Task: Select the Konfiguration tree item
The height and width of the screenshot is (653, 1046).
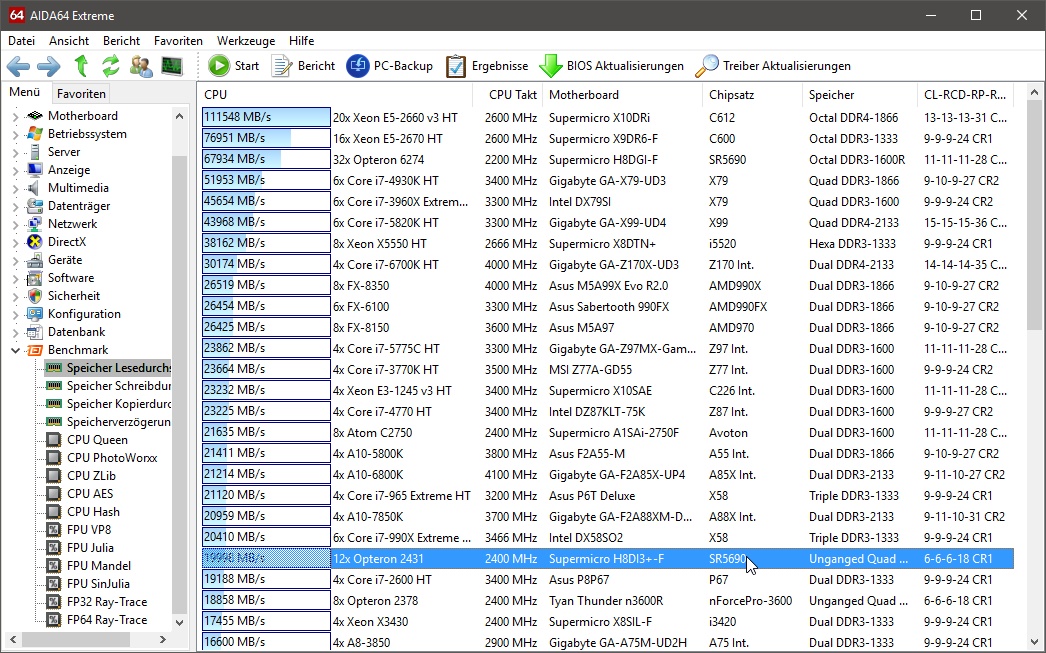Action: tap(84, 314)
